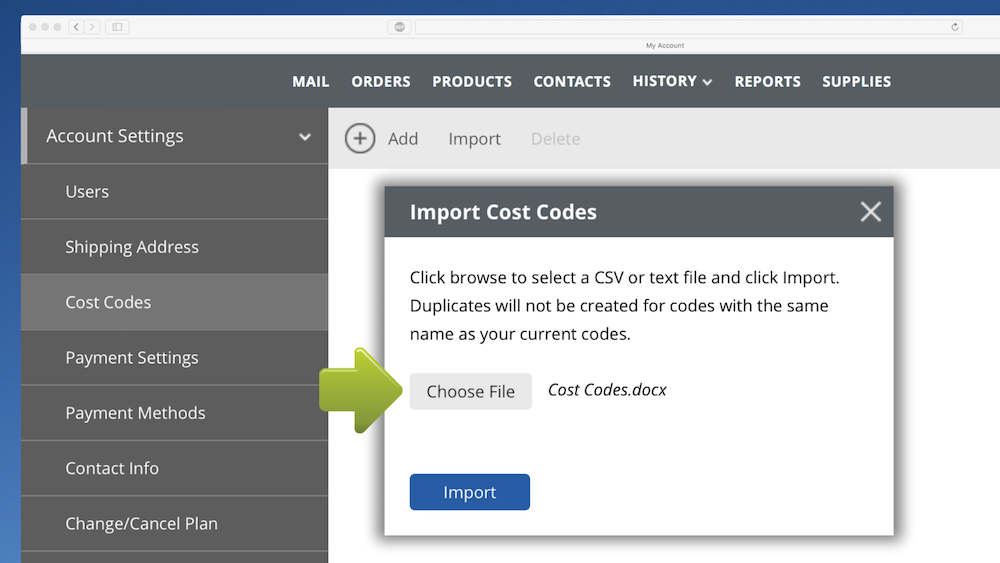Image resolution: width=1000 pixels, height=563 pixels.
Task: Click the browser forward arrow
Action: [x=92, y=27]
